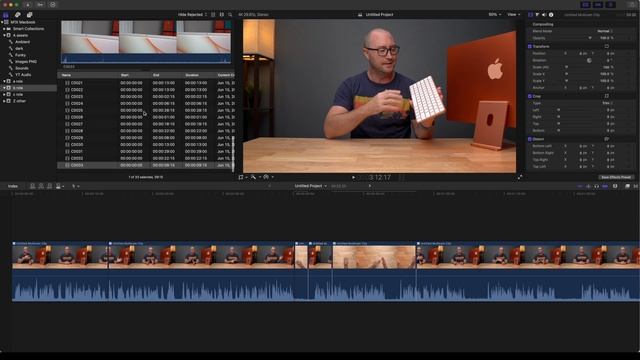Open the timeline Index button

pos(13,186)
